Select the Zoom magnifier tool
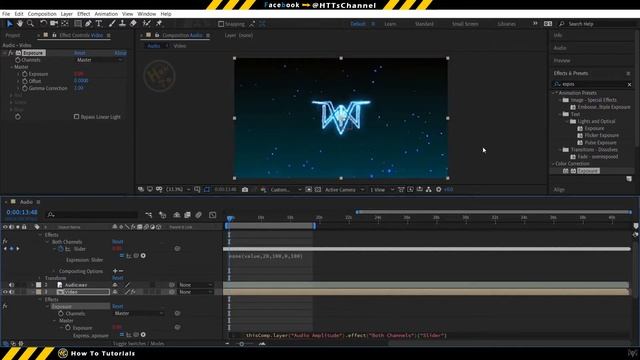The image size is (640, 360). [30, 24]
